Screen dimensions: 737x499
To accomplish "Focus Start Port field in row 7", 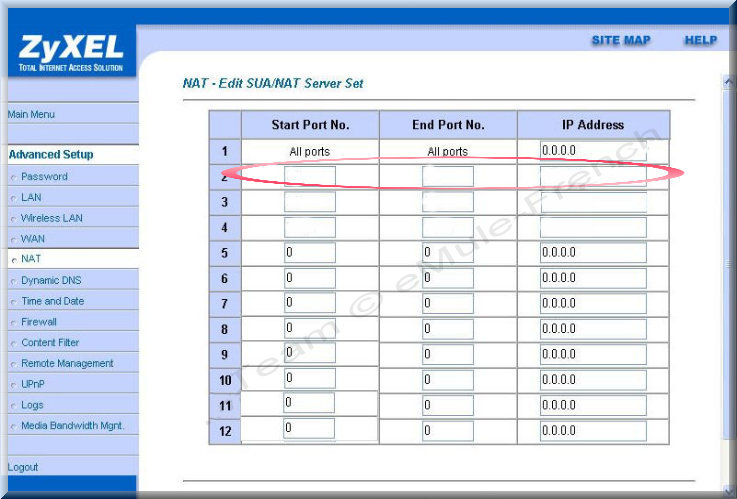I will (x=310, y=304).
